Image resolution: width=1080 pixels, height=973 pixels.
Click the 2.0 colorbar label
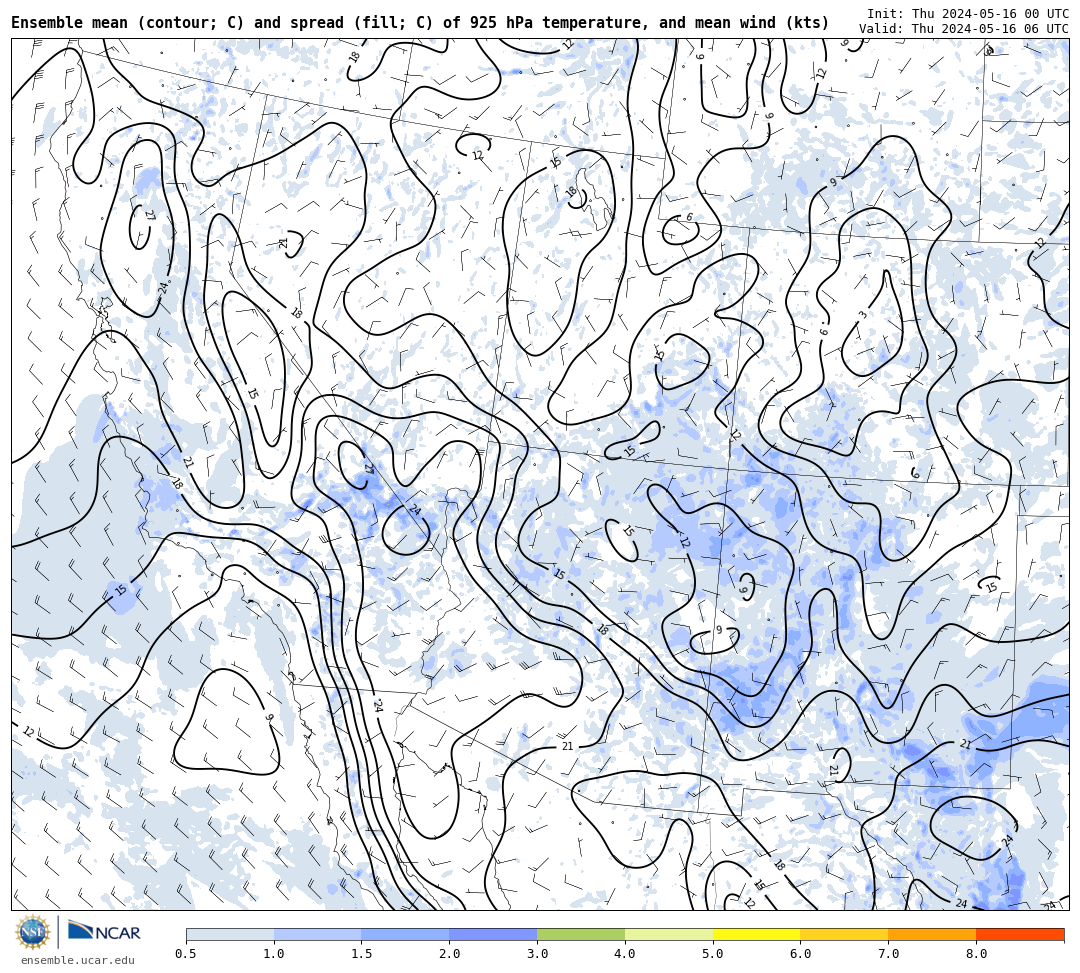[x=449, y=954]
